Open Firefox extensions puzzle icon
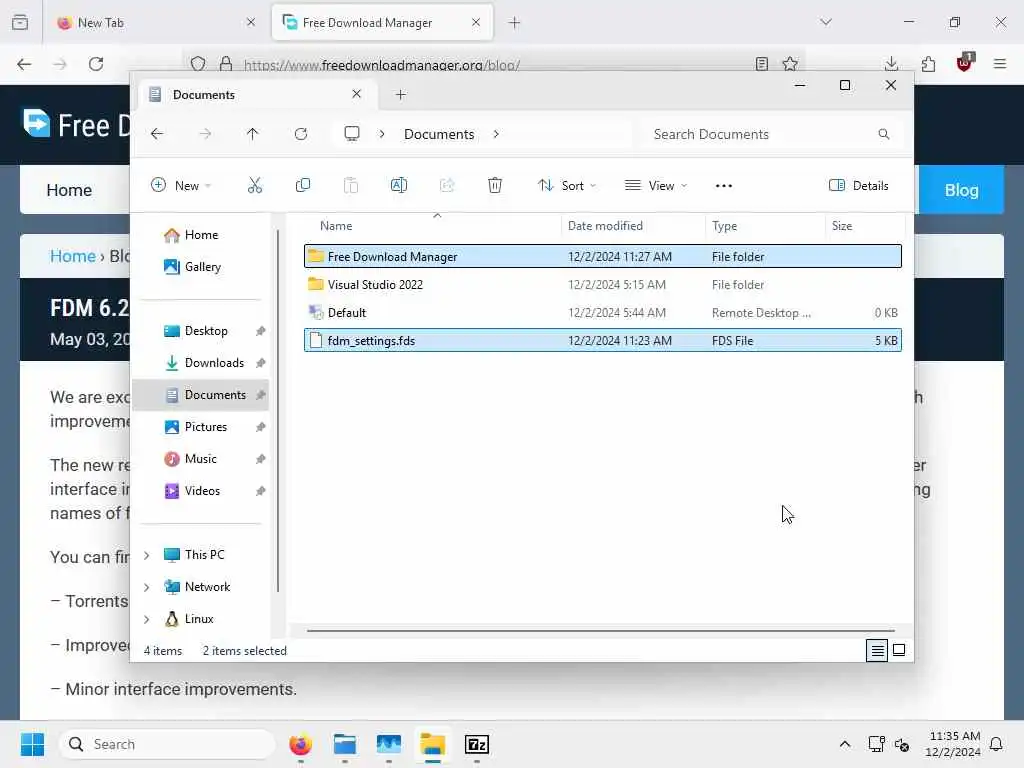Image resolution: width=1024 pixels, height=768 pixels. [928, 64]
